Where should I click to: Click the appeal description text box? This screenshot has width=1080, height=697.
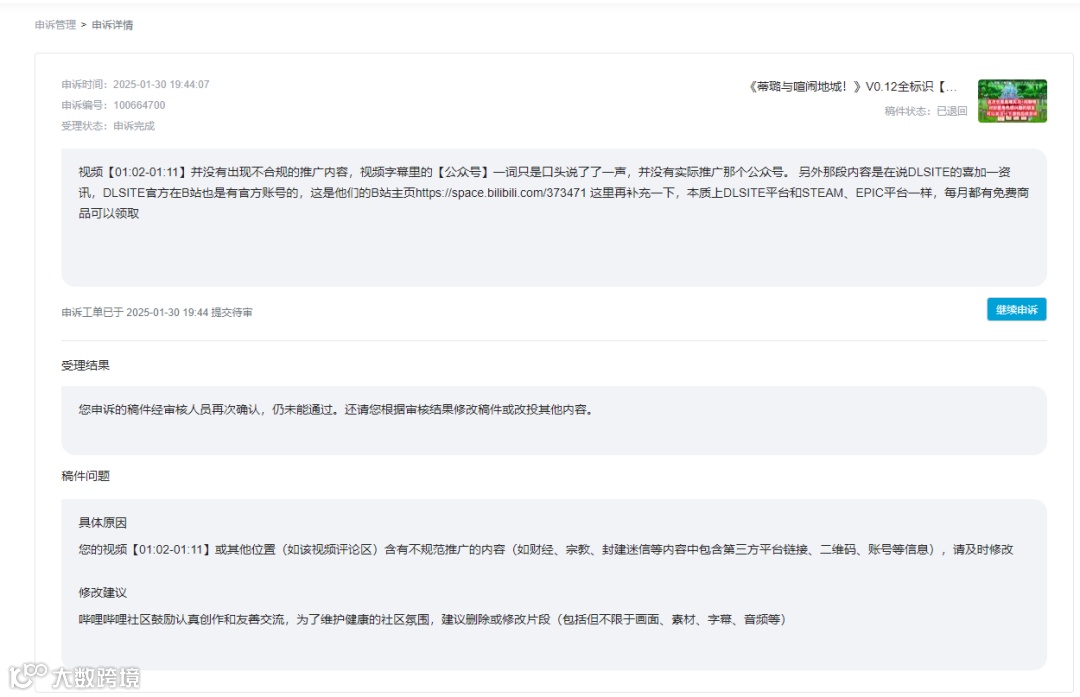[x=554, y=217]
